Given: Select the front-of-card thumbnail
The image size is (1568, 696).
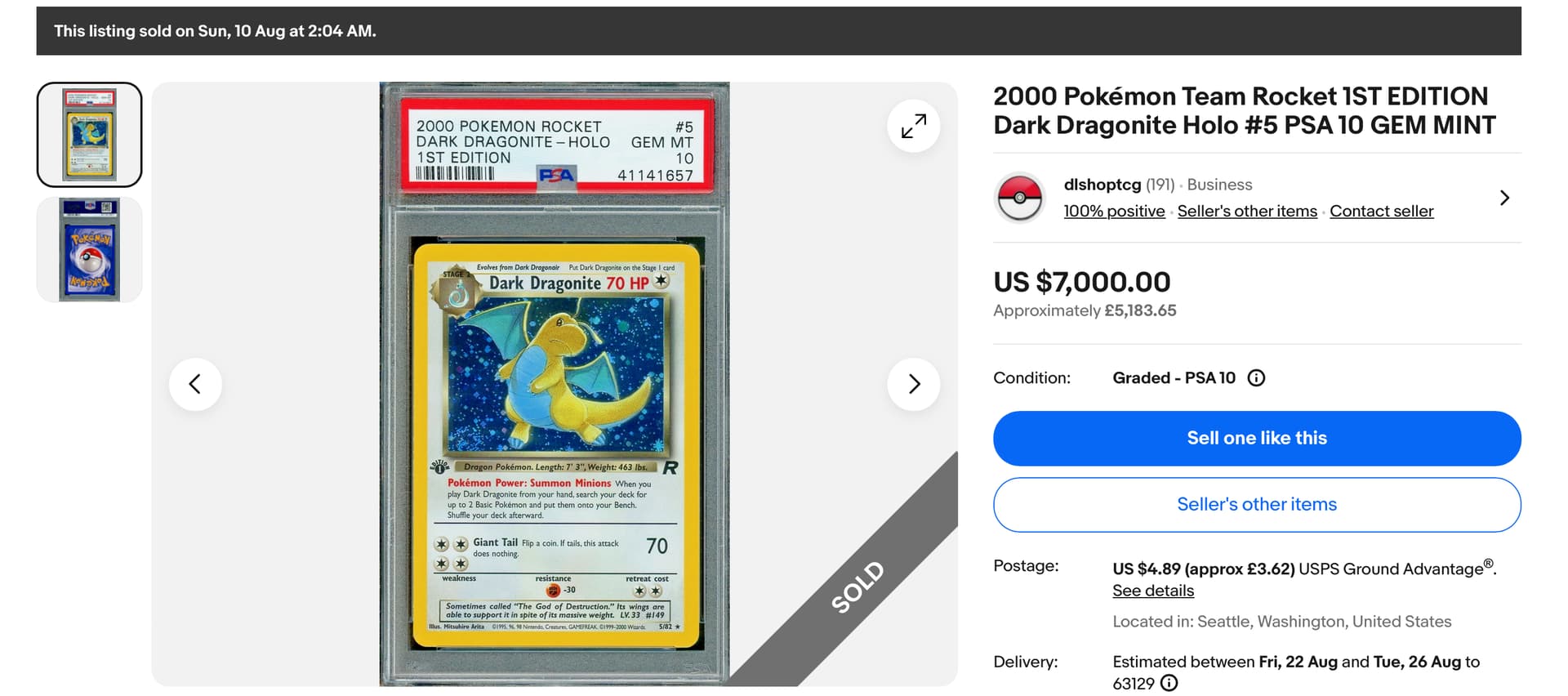Looking at the screenshot, I should point(90,135).
